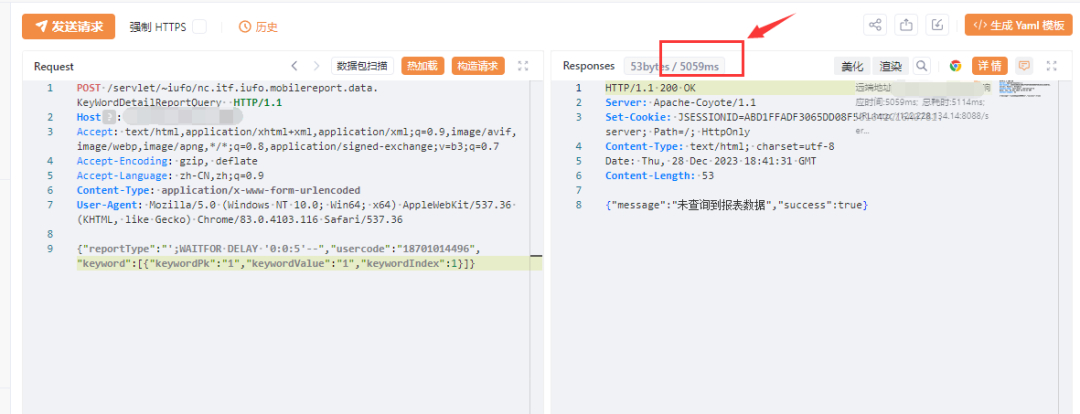Click the 热加载 hot-load button
This screenshot has width=1080, height=414.
[422, 66]
